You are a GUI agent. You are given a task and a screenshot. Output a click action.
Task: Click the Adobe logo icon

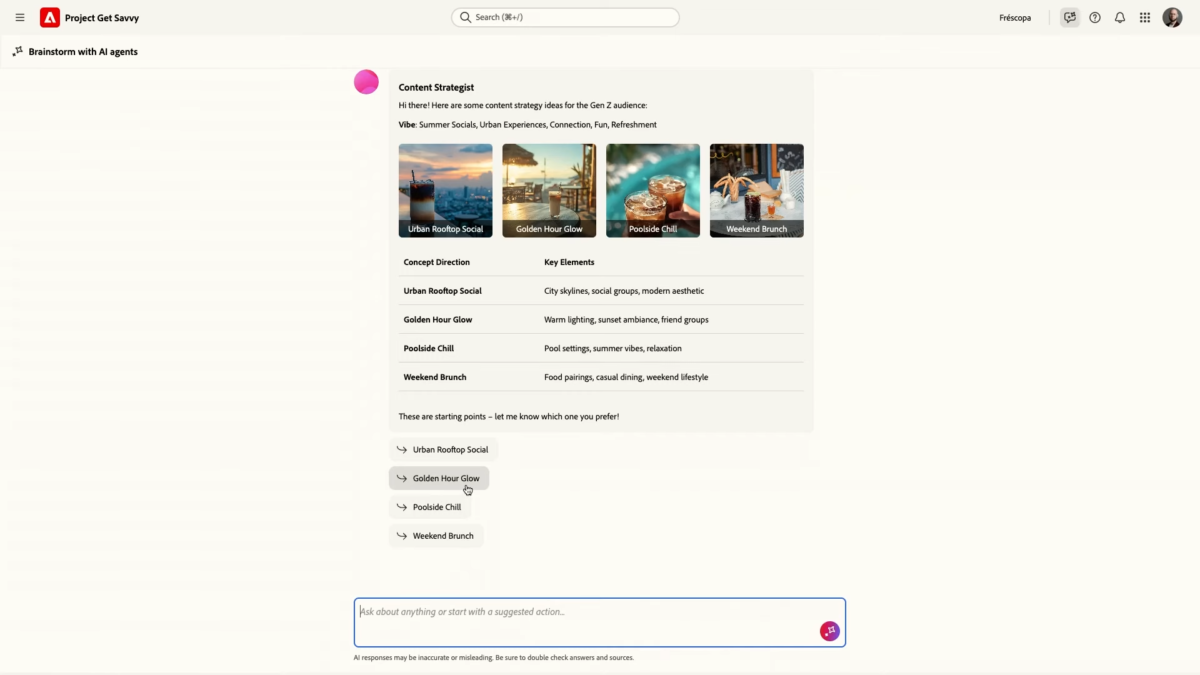coord(50,17)
